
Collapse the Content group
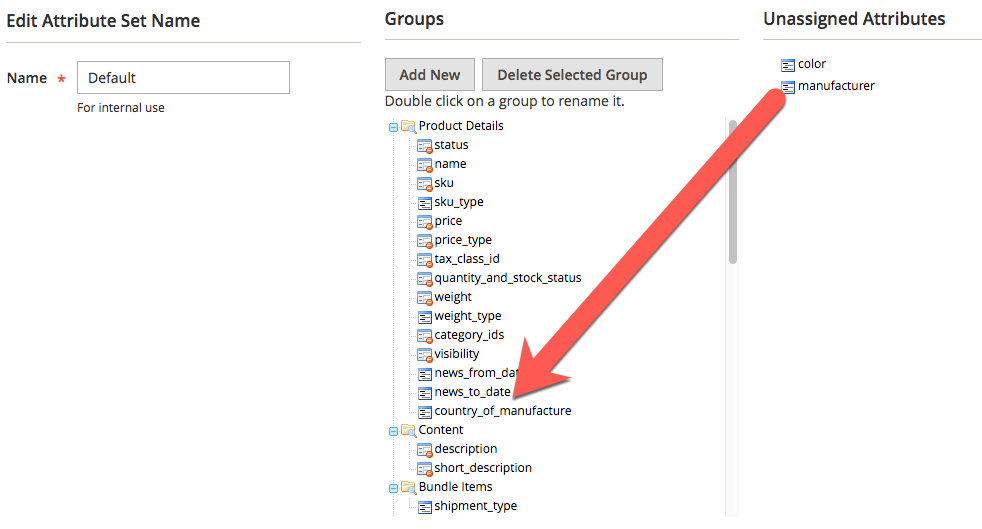(x=393, y=431)
